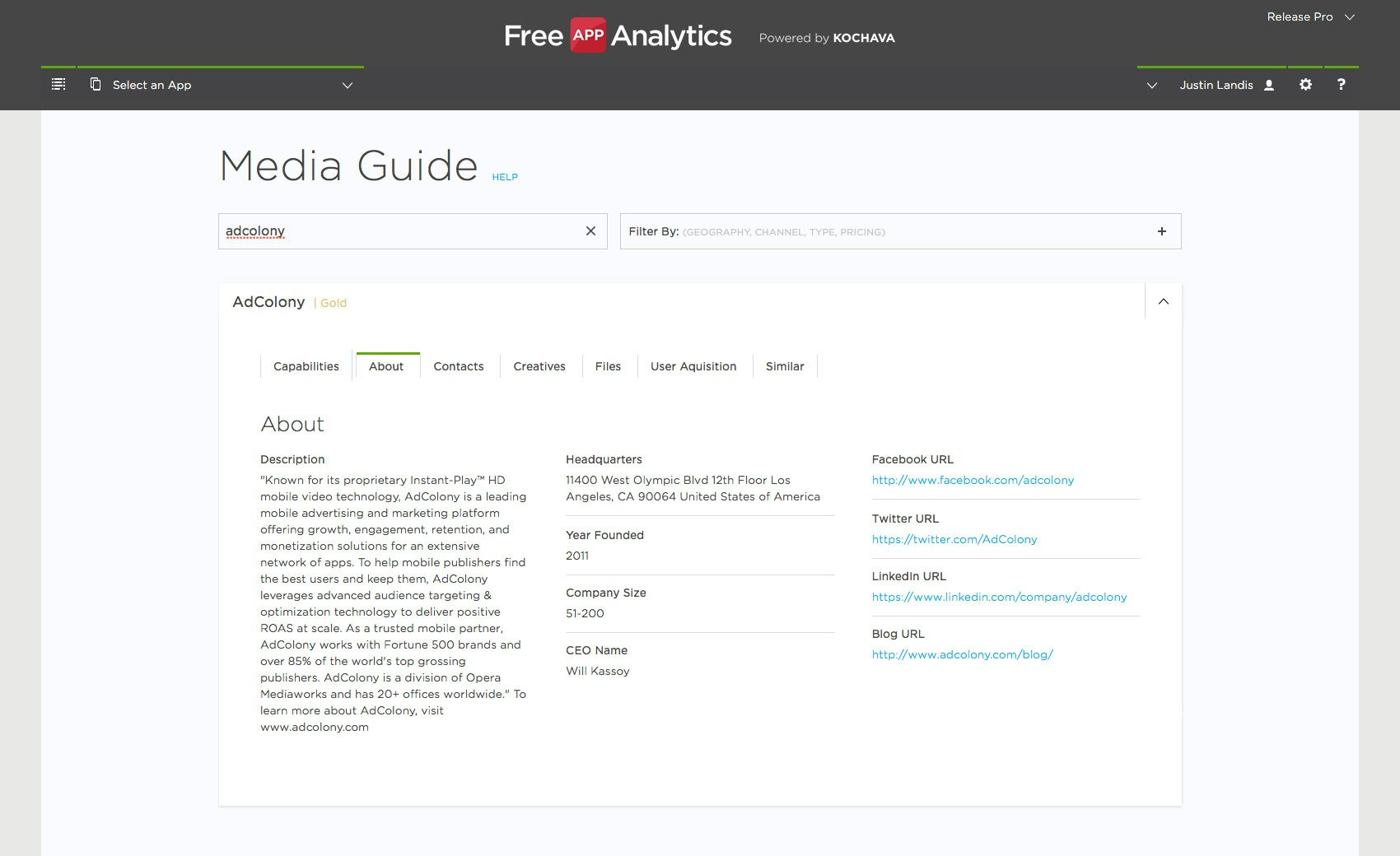The image size is (1400, 856).
Task: Click the app selector device icon
Action: [x=96, y=84]
